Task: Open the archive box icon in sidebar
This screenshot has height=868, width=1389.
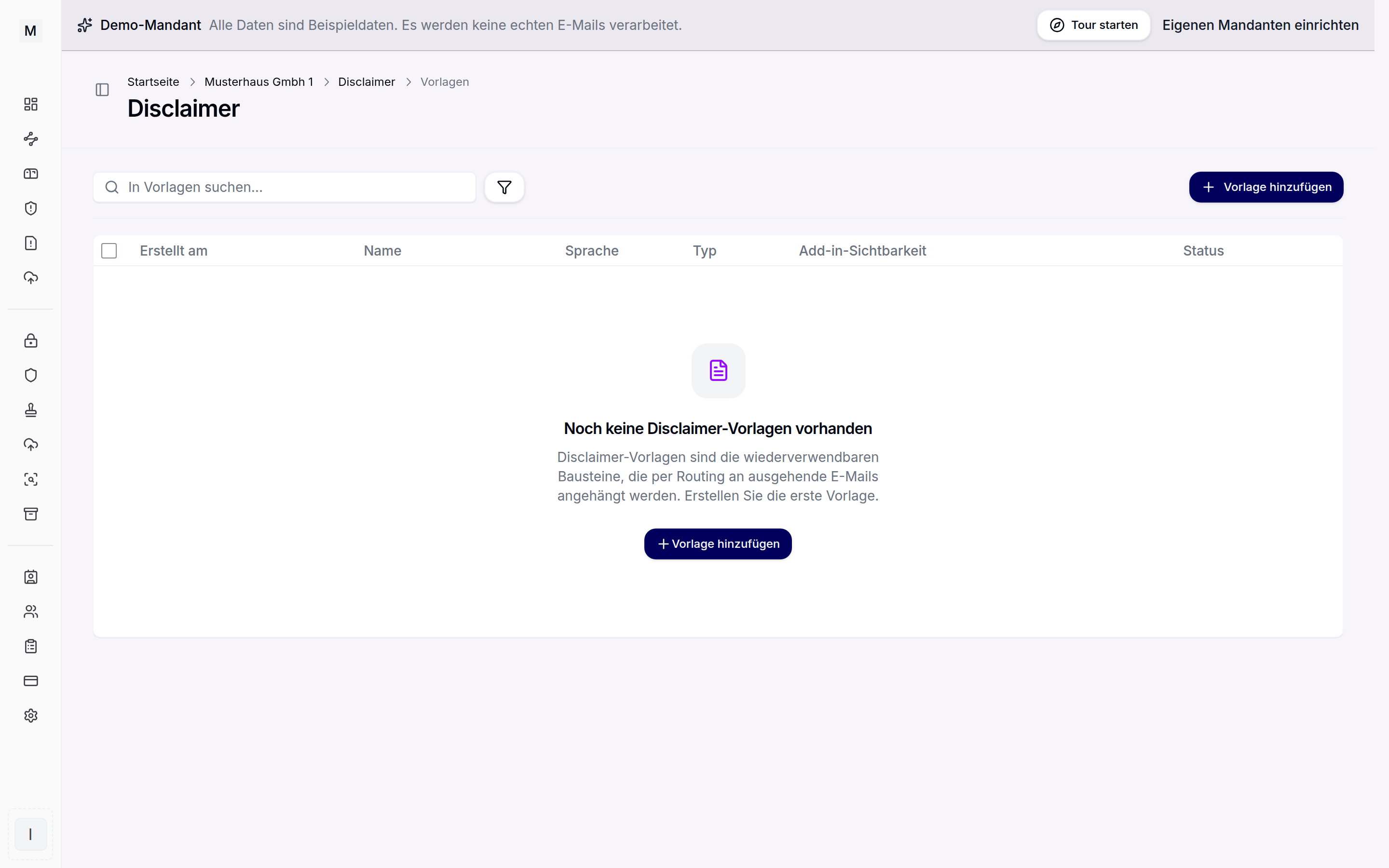Action: pos(30,514)
